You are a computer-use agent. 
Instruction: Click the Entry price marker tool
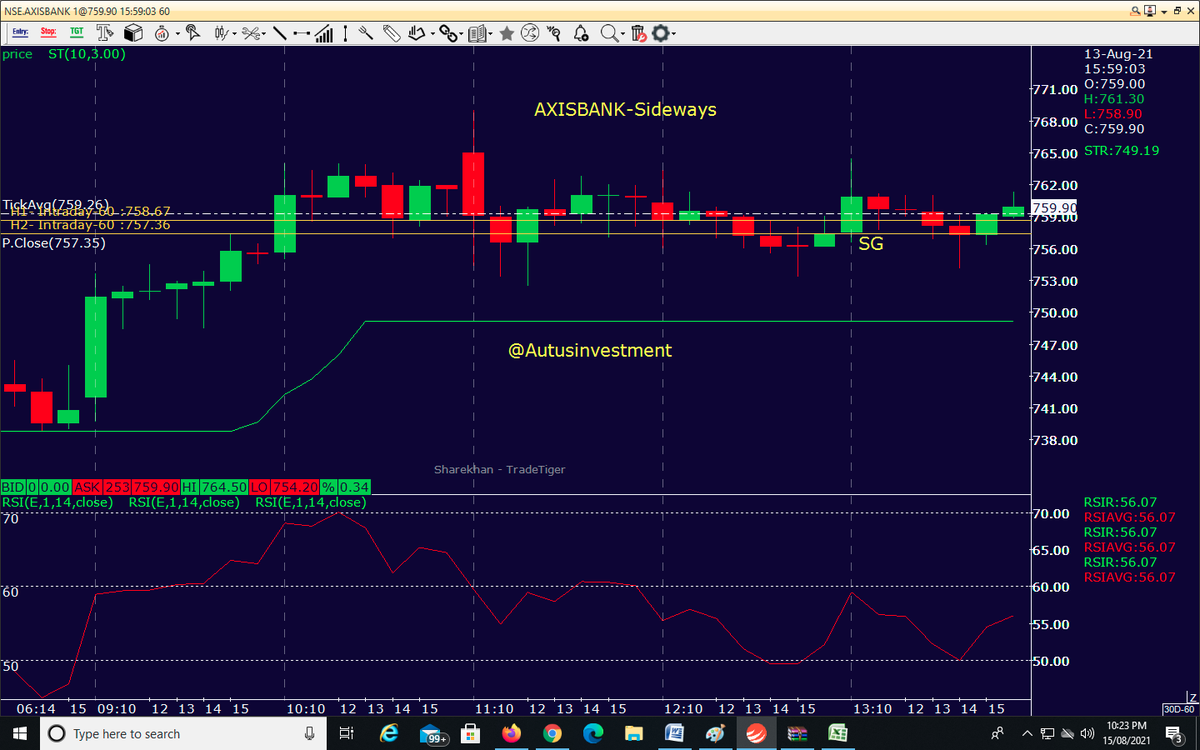(19, 33)
